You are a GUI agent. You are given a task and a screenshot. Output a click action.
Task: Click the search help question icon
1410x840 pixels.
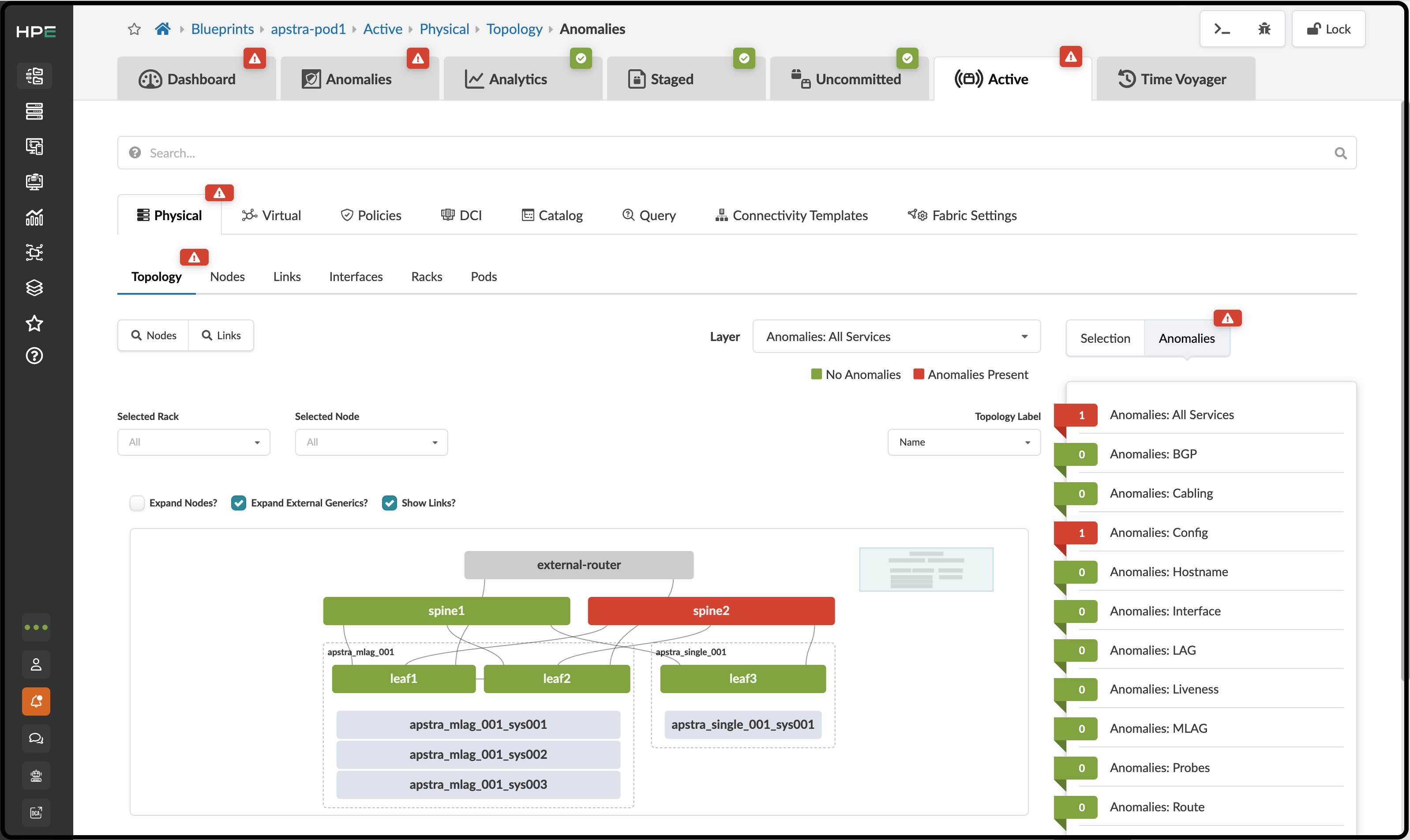pyautogui.click(x=135, y=153)
